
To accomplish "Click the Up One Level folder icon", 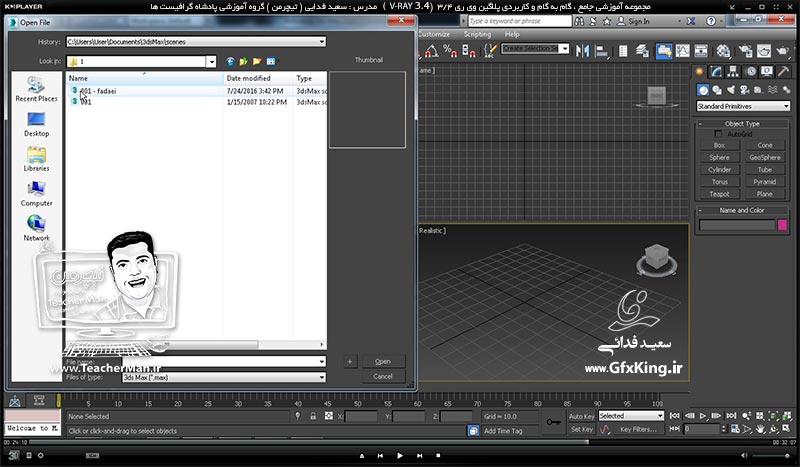I will point(243,61).
